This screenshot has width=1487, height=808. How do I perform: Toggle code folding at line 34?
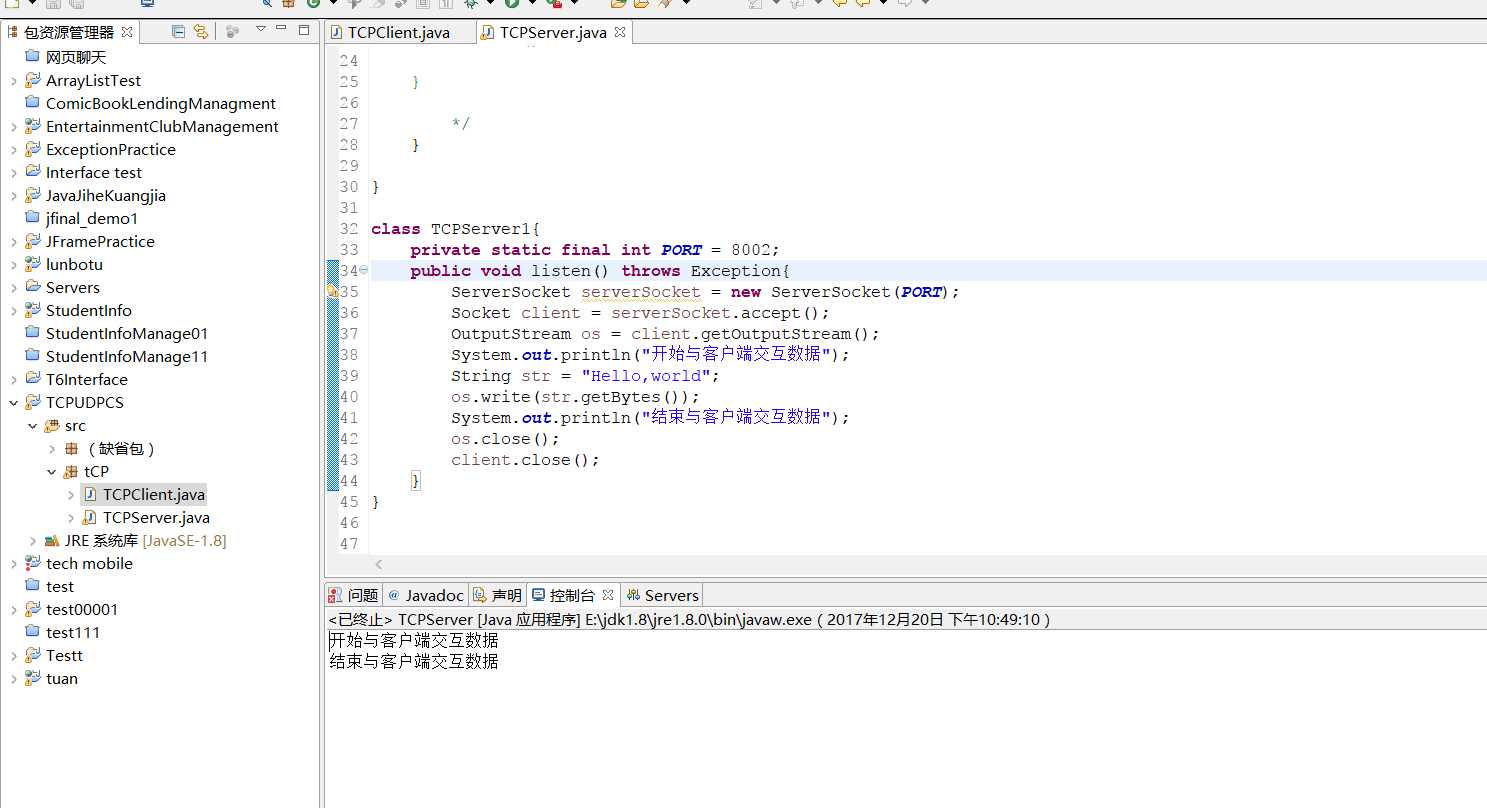[364, 270]
